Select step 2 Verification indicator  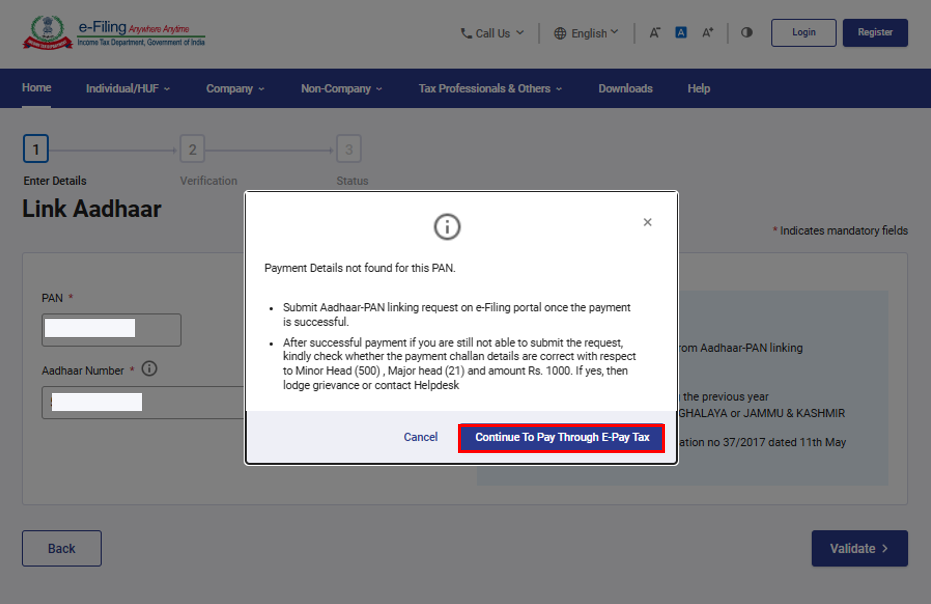pyautogui.click(x=192, y=149)
